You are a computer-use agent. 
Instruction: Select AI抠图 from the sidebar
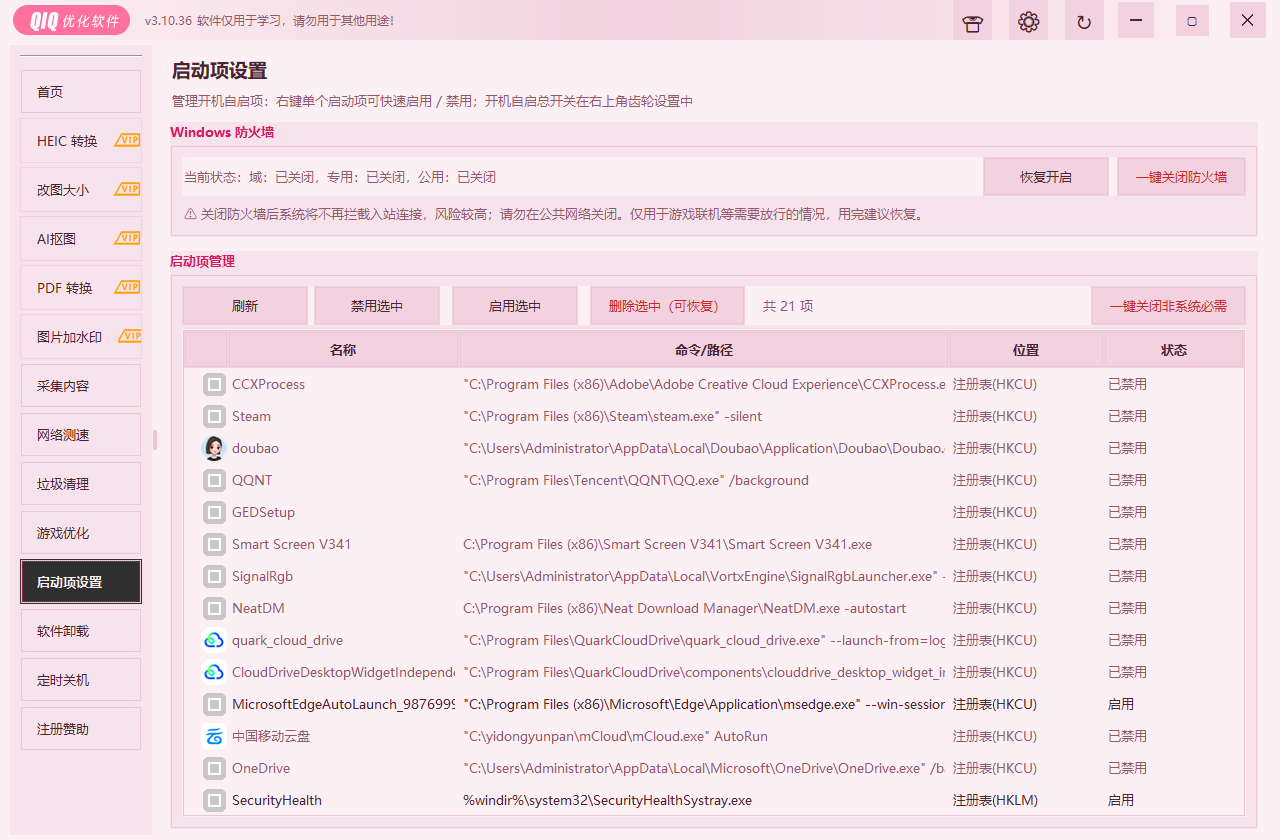81,239
